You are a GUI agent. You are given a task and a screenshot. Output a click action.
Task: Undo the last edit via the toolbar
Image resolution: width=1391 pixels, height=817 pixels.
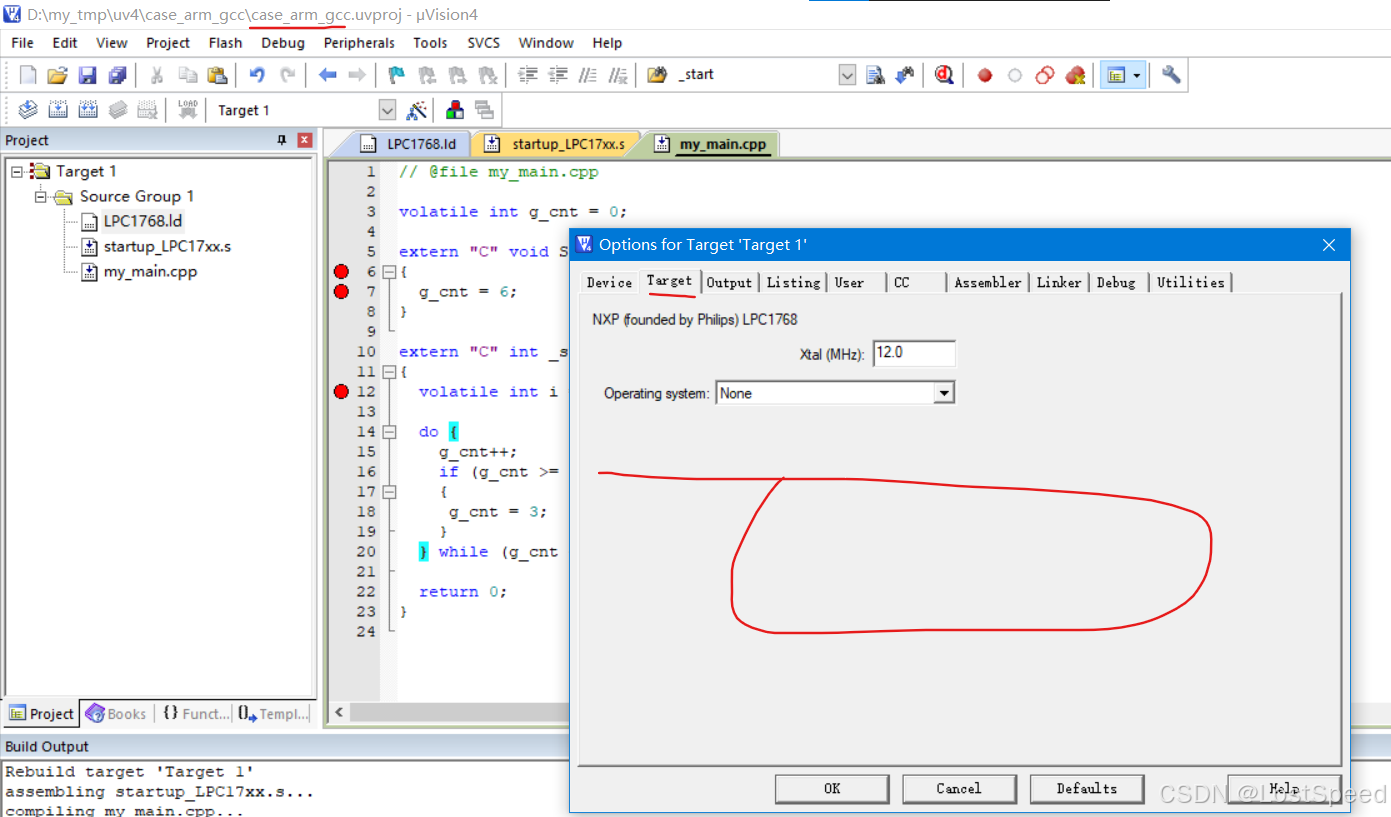click(257, 75)
